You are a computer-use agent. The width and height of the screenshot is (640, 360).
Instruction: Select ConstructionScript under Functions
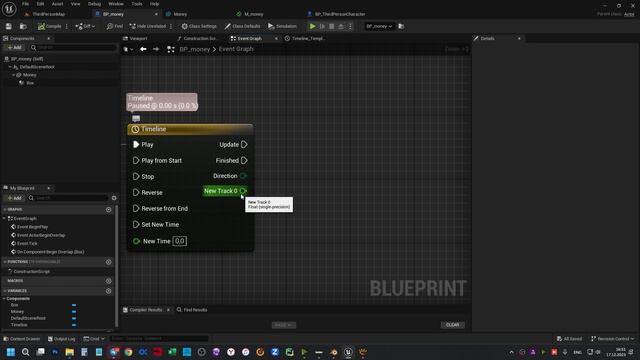[31, 271]
